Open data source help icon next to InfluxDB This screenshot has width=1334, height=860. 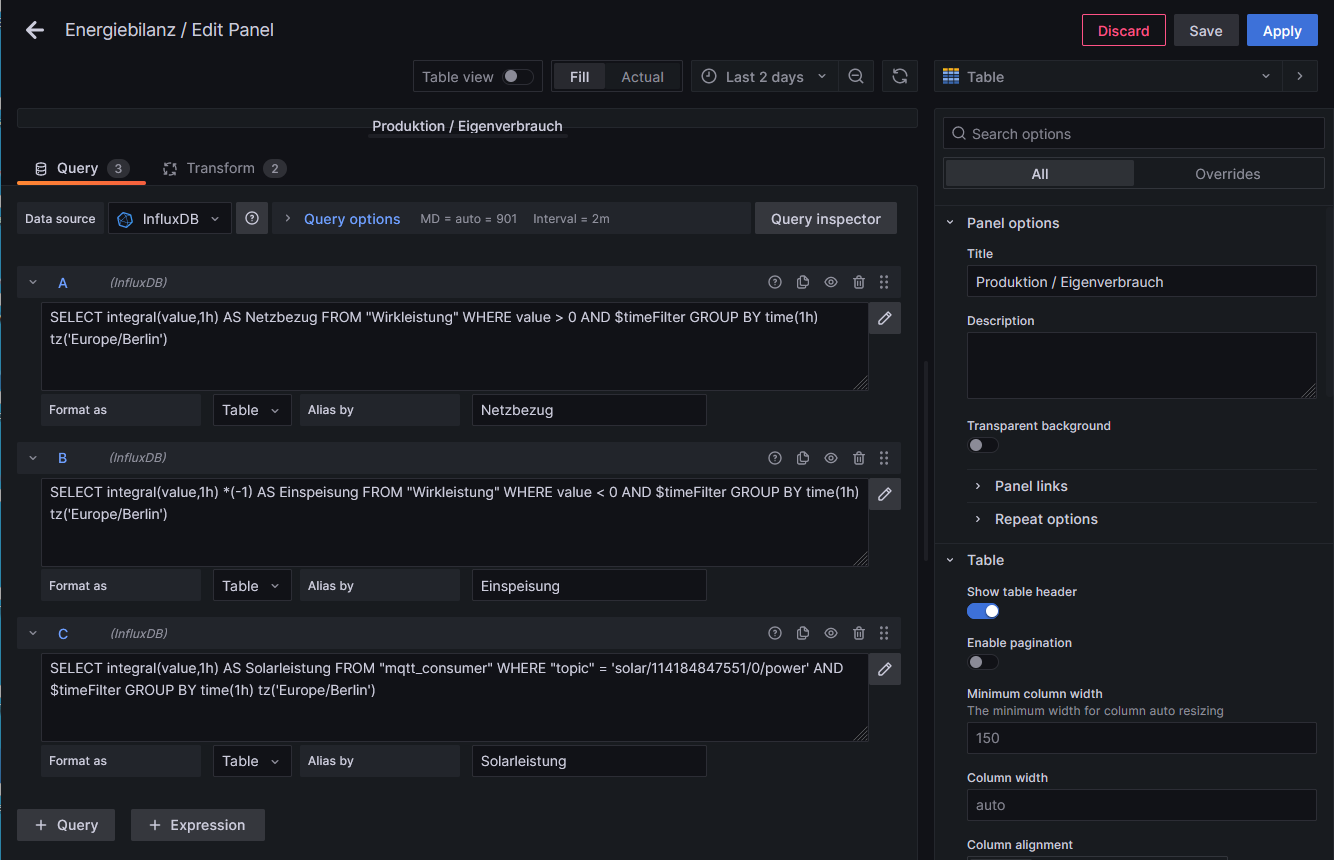click(x=251, y=219)
